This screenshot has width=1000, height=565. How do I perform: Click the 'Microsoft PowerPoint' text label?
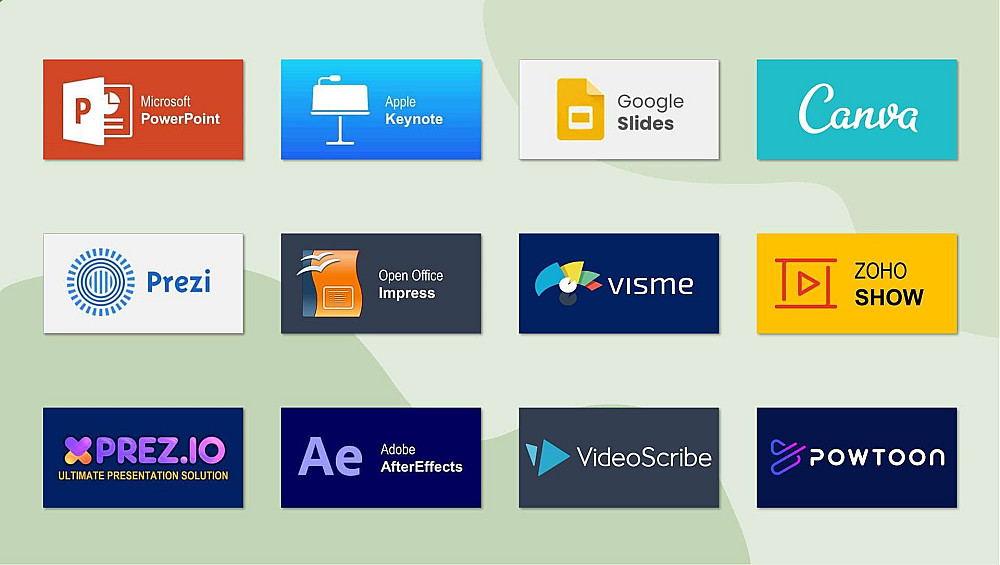pyautogui.click(x=180, y=110)
